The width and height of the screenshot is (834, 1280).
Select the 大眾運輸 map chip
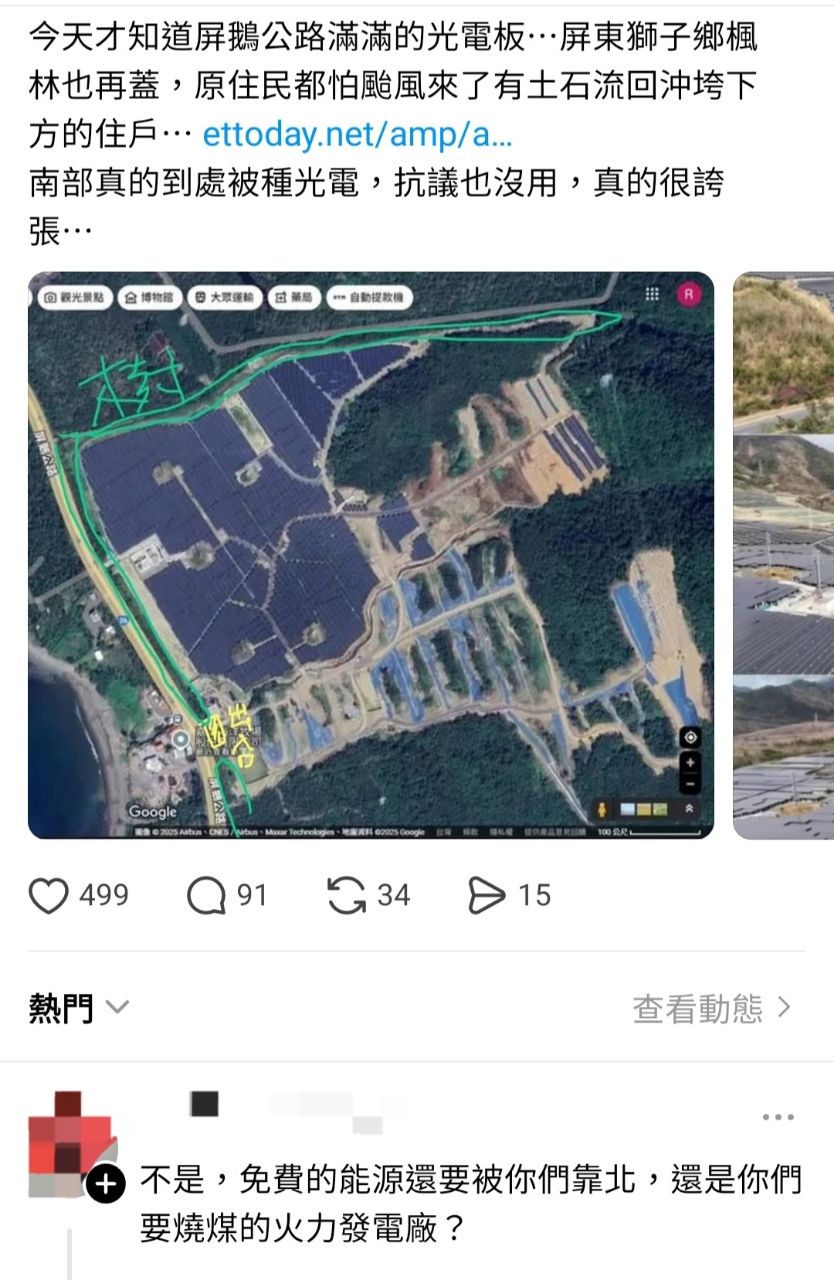click(226, 297)
